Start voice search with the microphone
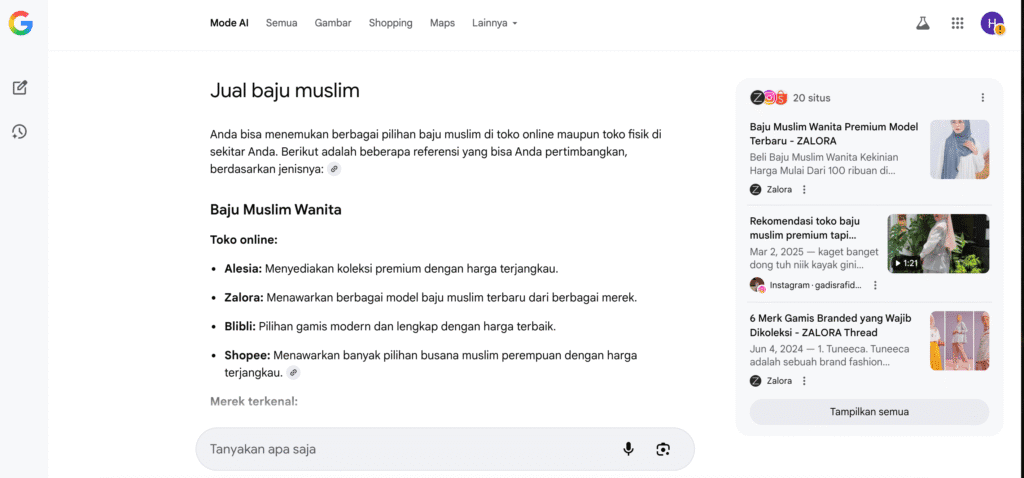 (628, 449)
